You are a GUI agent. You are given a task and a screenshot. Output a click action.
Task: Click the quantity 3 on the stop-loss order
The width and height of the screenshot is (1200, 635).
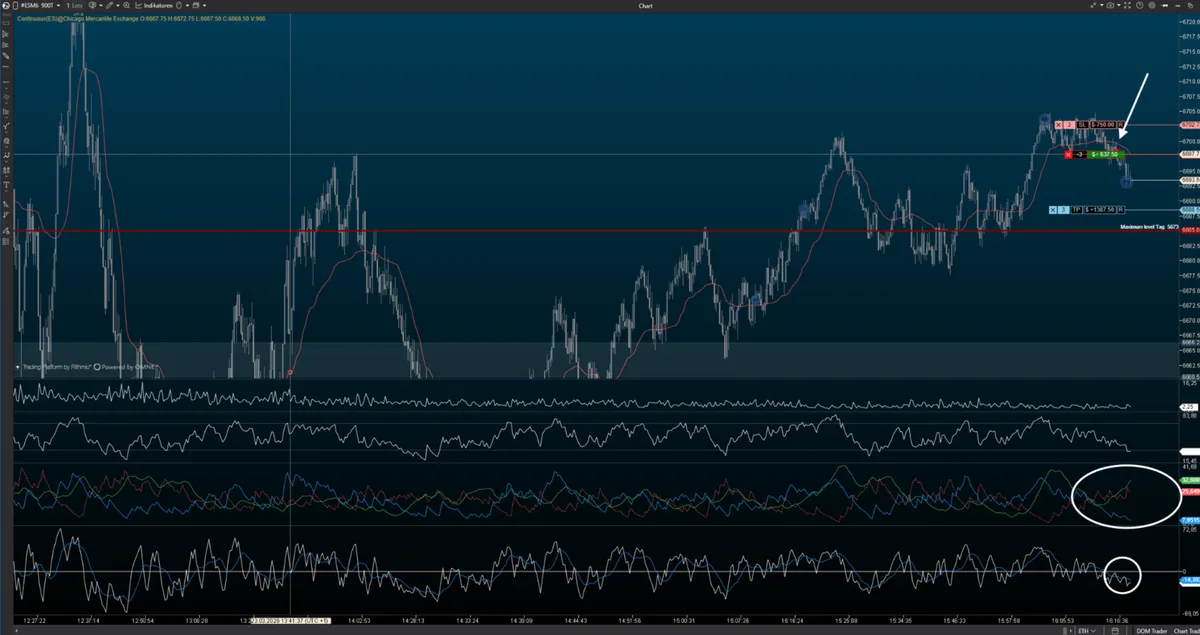coord(1069,125)
